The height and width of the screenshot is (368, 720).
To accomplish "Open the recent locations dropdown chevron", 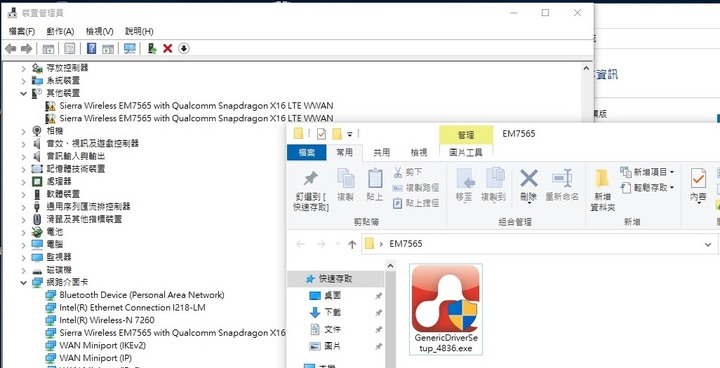I will tap(338, 244).
